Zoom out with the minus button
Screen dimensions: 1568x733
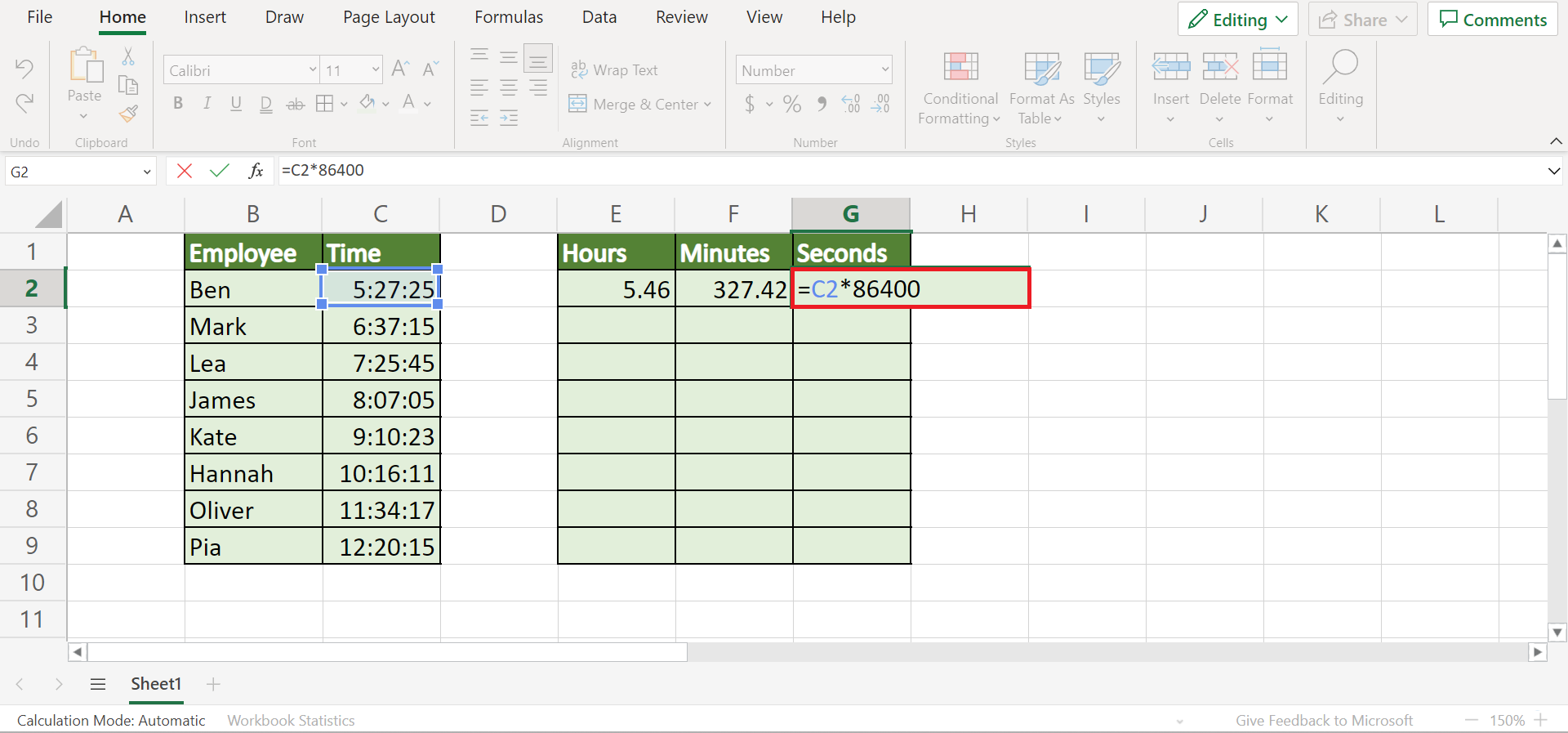click(x=1472, y=720)
